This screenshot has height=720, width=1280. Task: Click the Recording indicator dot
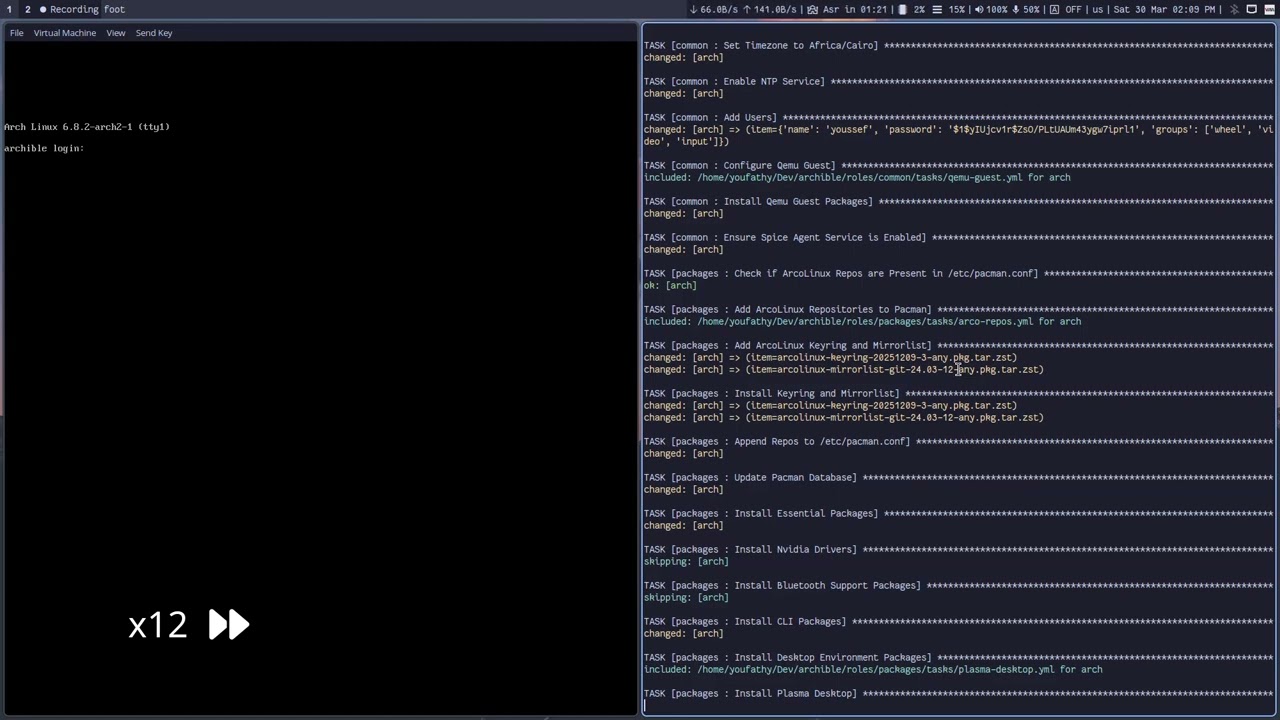[x=43, y=9]
